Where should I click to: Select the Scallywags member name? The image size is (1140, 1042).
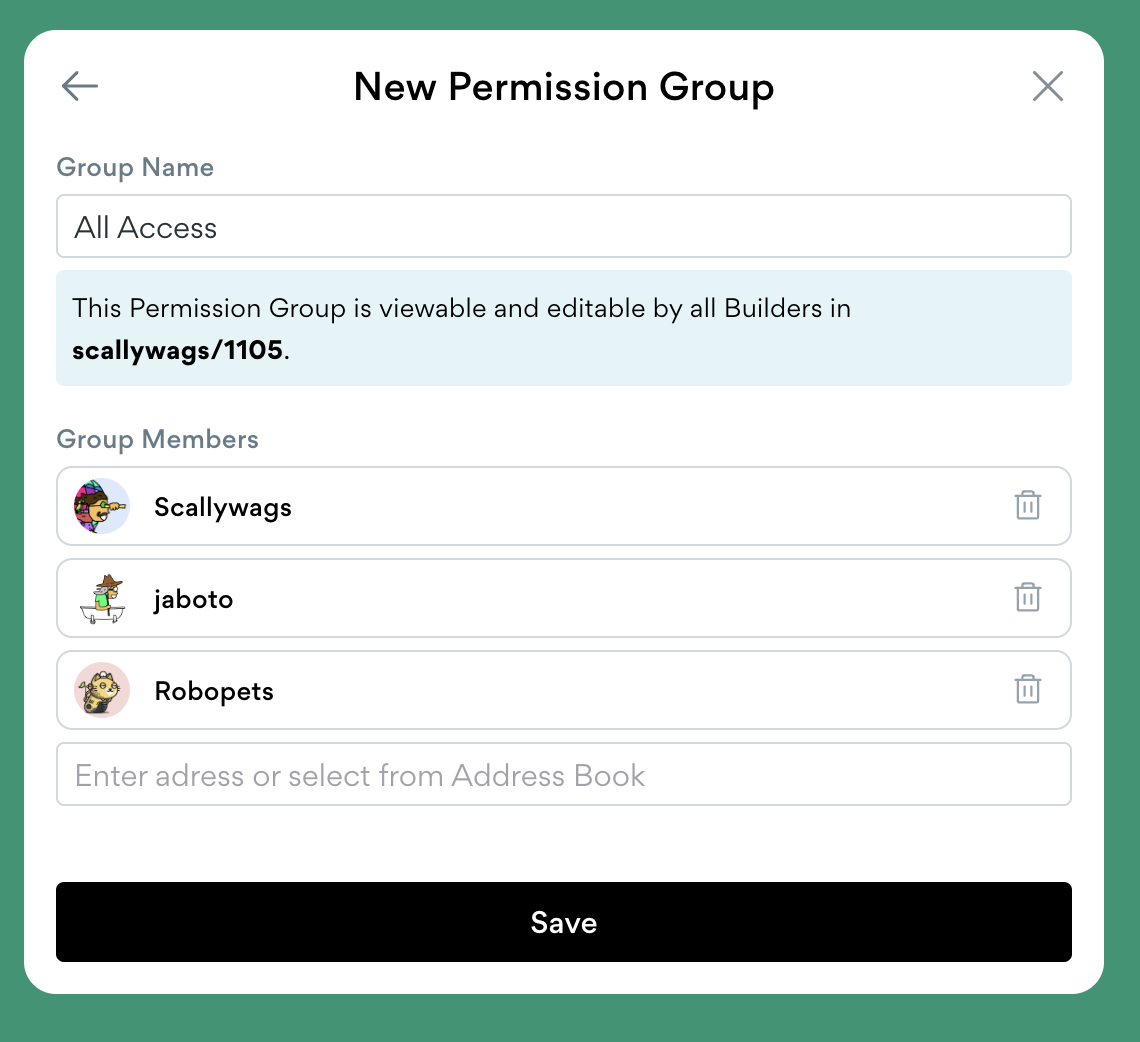coord(223,507)
